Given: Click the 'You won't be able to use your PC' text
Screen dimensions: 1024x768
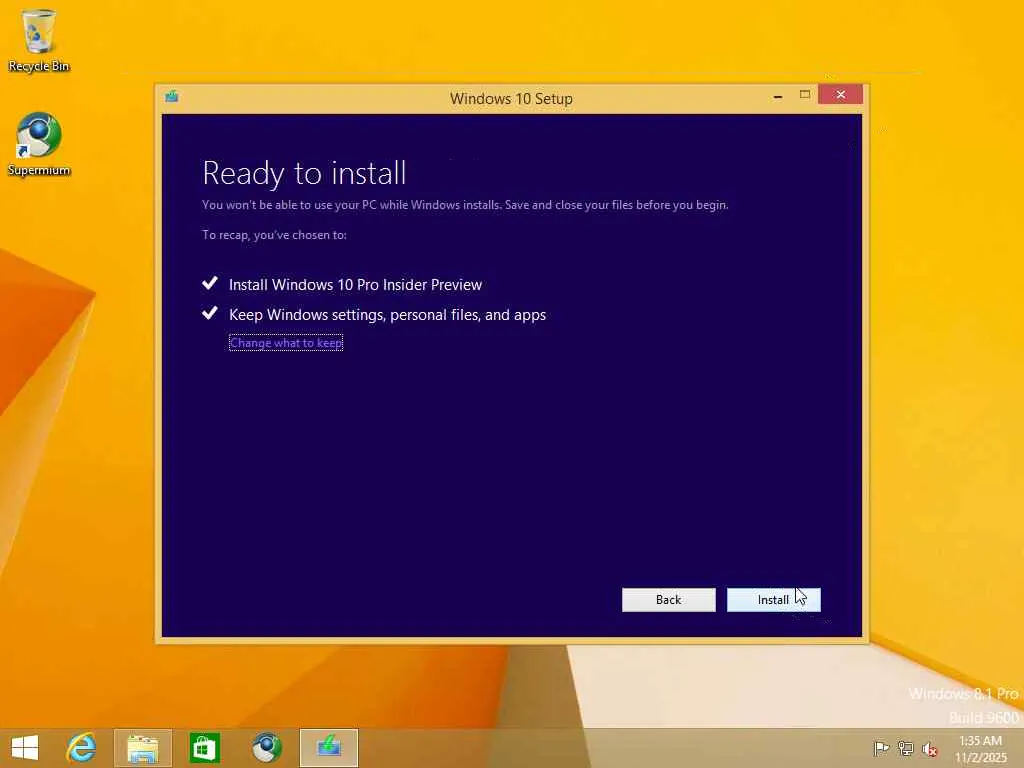Looking at the screenshot, I should pyautogui.click(x=465, y=205).
